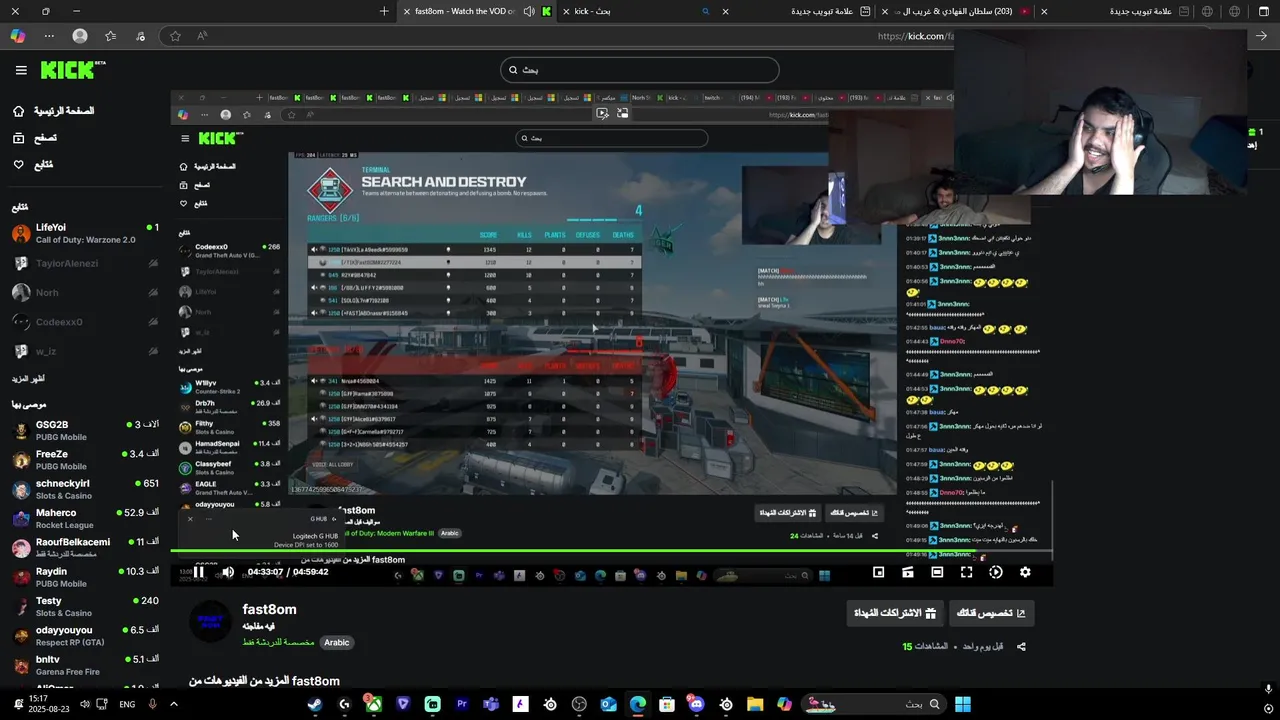Toggle the ENG input language indicator
1280x720 pixels.
127,704
